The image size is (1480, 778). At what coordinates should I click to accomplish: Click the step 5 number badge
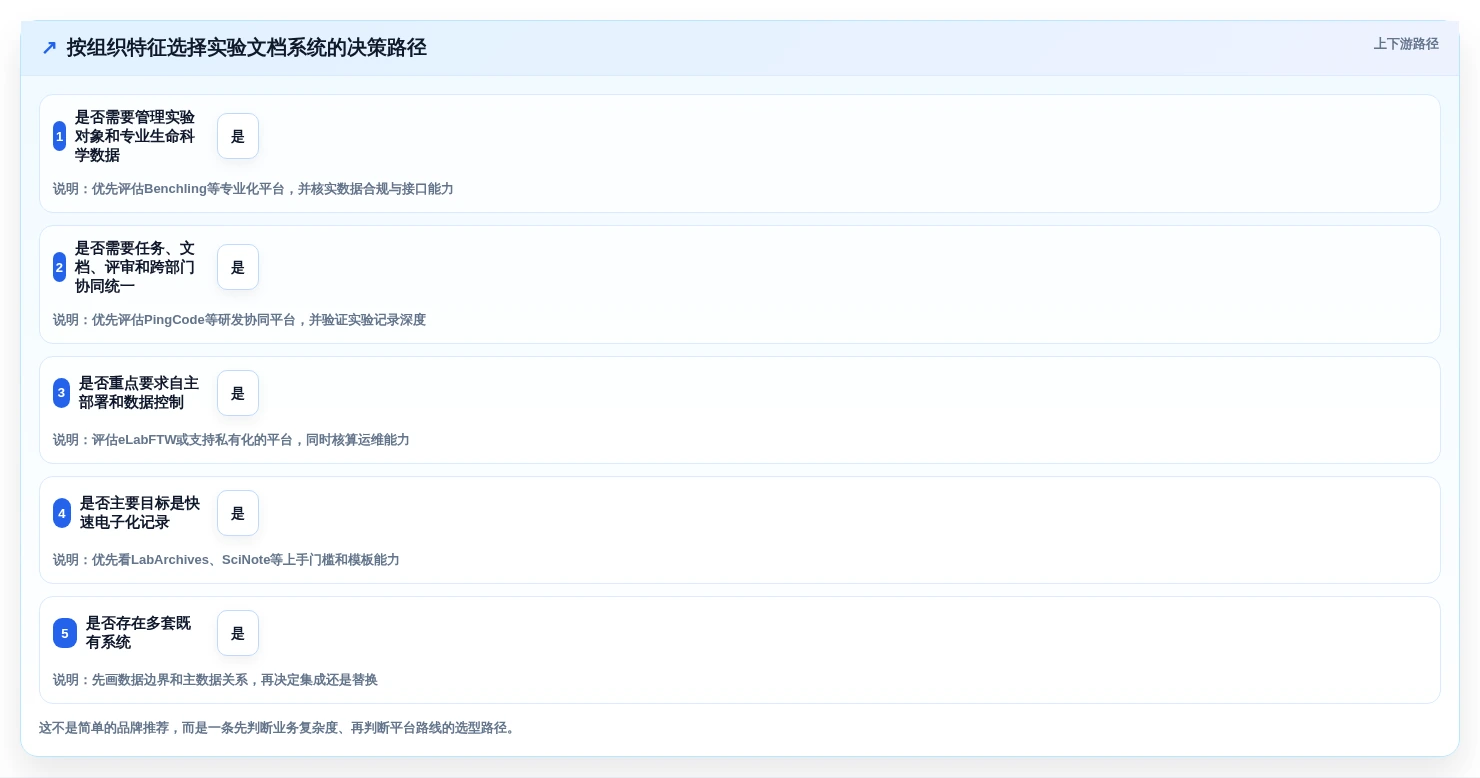tap(65, 633)
